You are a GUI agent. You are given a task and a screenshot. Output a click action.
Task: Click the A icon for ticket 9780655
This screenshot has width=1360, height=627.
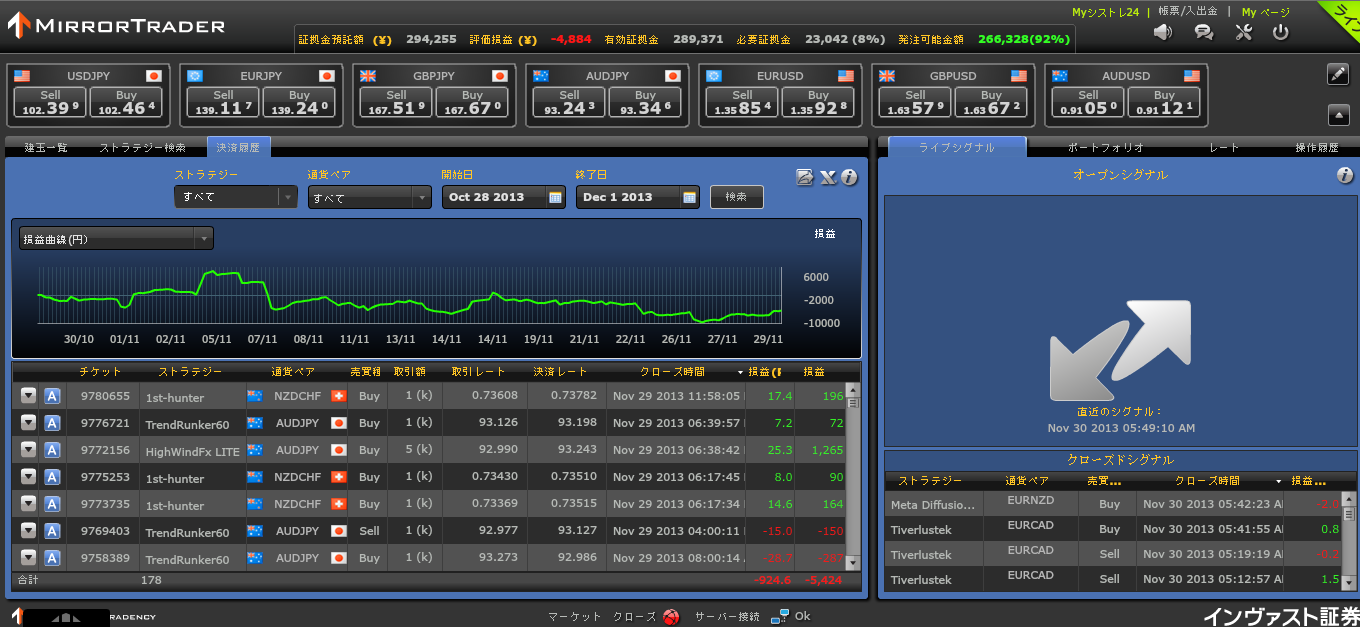tap(53, 396)
